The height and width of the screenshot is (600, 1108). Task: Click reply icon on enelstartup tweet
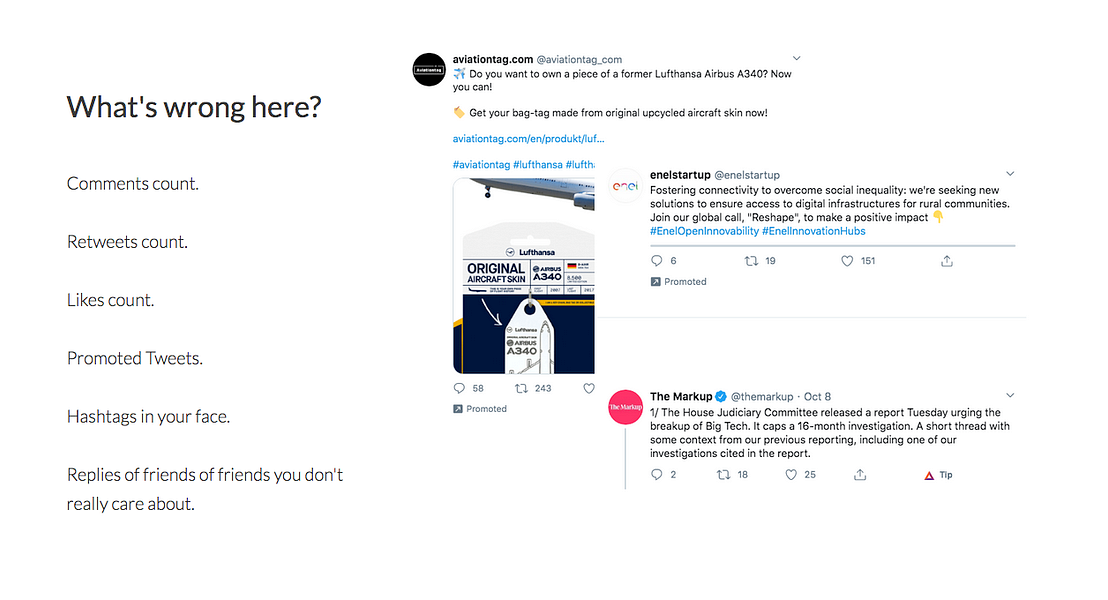pos(657,261)
